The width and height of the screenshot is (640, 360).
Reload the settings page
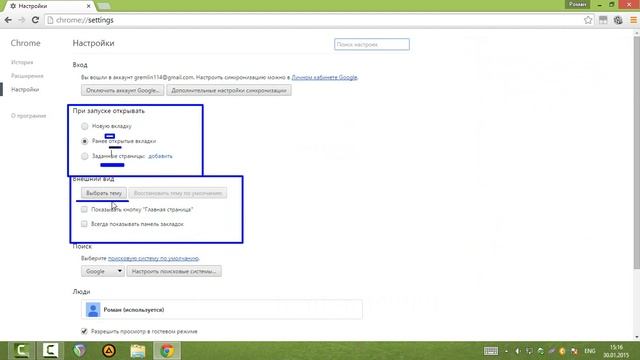click(35, 20)
